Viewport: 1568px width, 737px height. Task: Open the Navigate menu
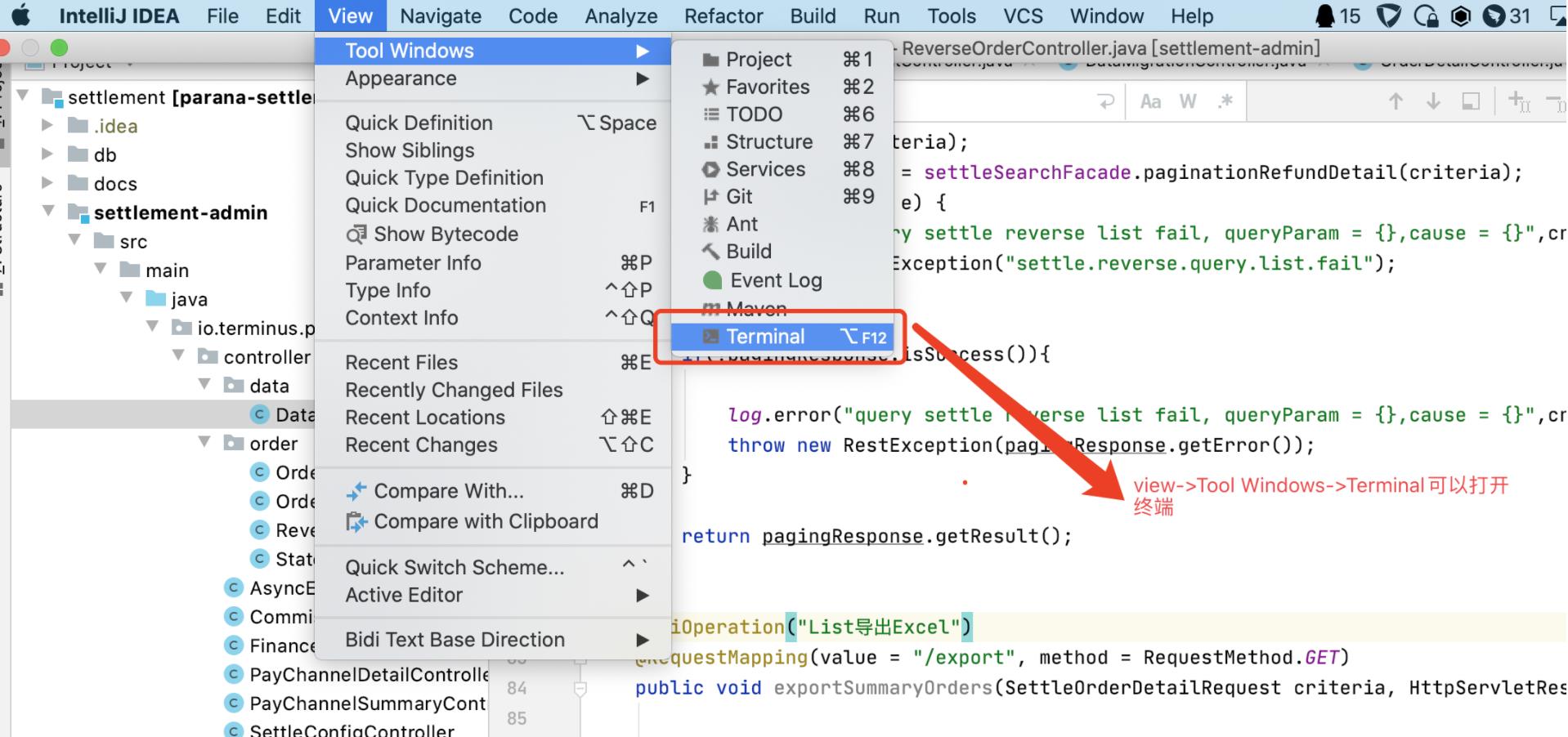(x=441, y=16)
